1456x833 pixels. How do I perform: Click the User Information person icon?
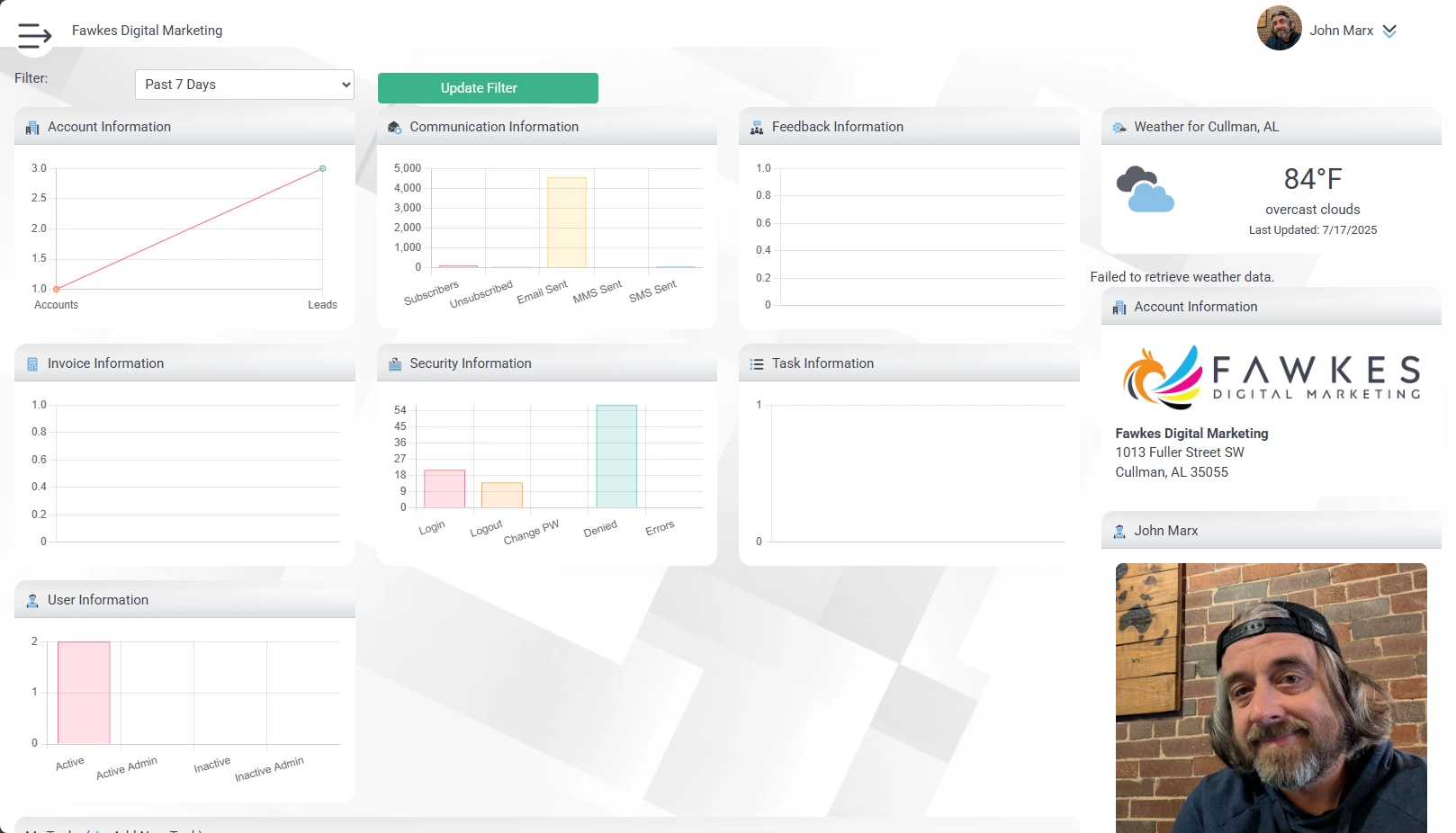(x=32, y=601)
